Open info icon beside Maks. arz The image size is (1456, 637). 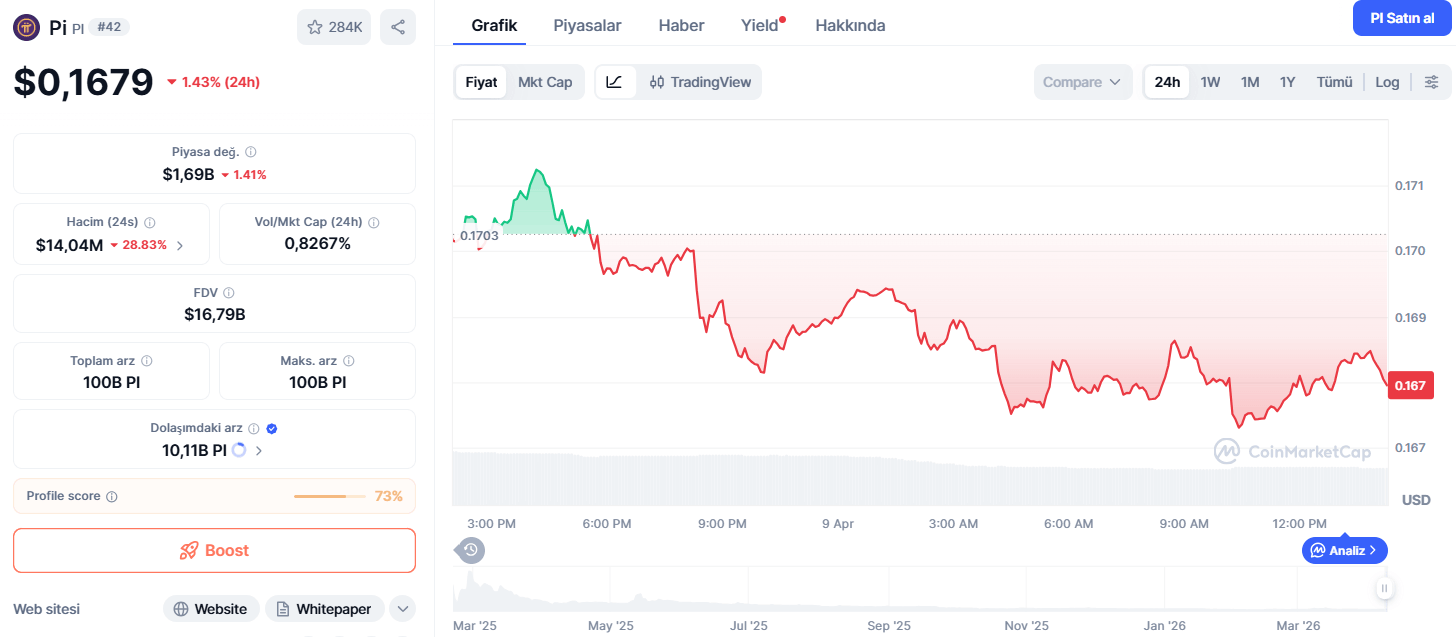coord(348,361)
